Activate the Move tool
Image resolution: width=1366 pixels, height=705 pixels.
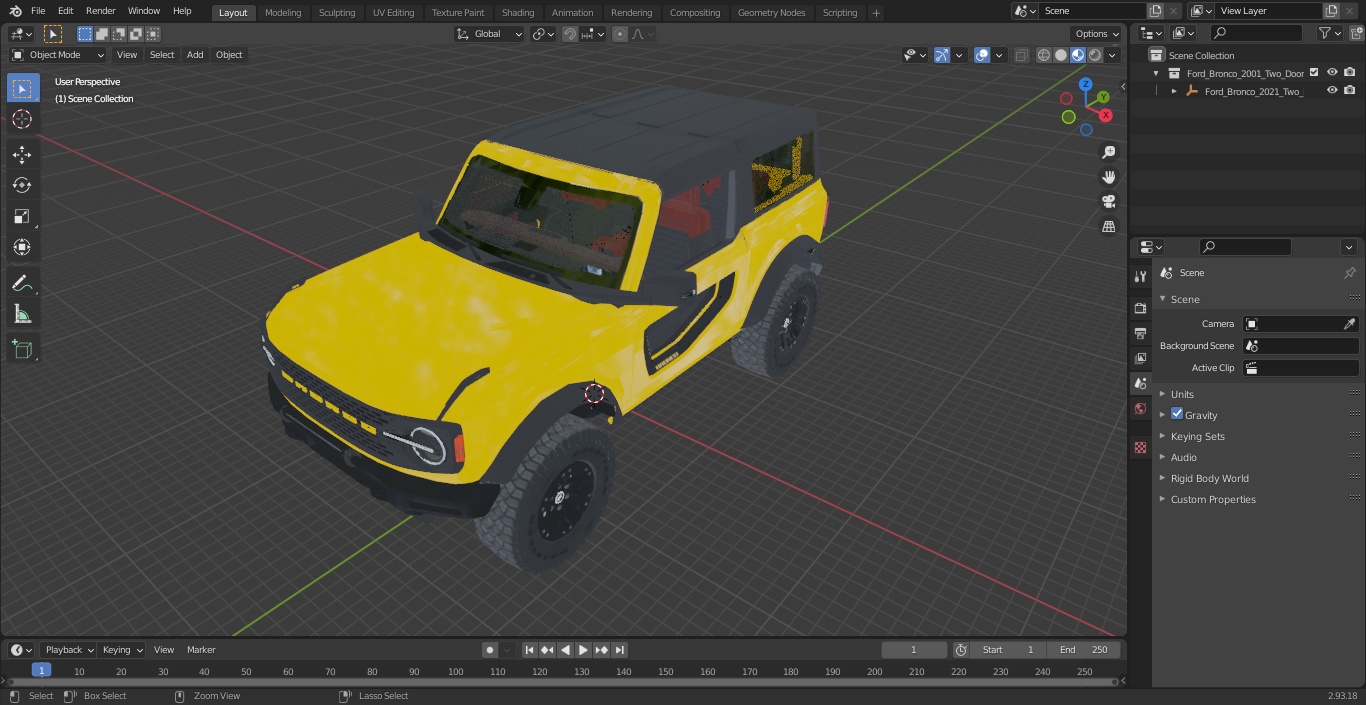click(22, 154)
